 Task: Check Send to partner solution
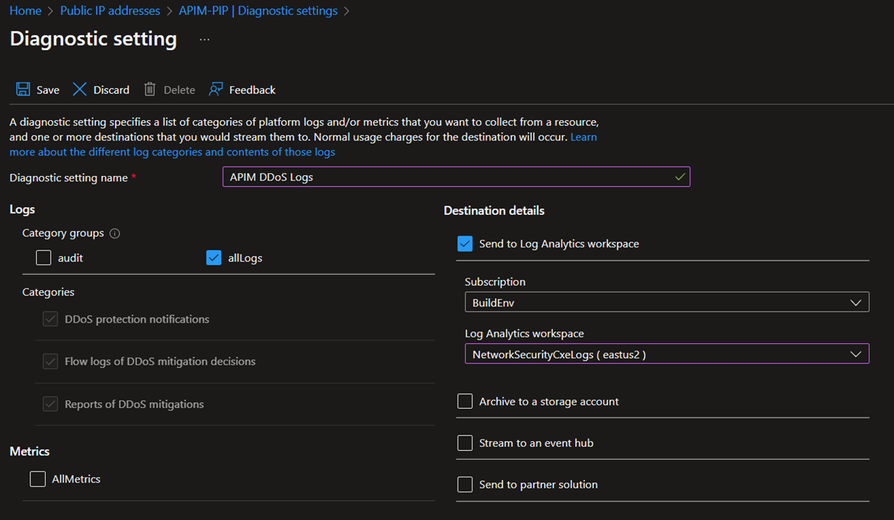click(x=465, y=484)
